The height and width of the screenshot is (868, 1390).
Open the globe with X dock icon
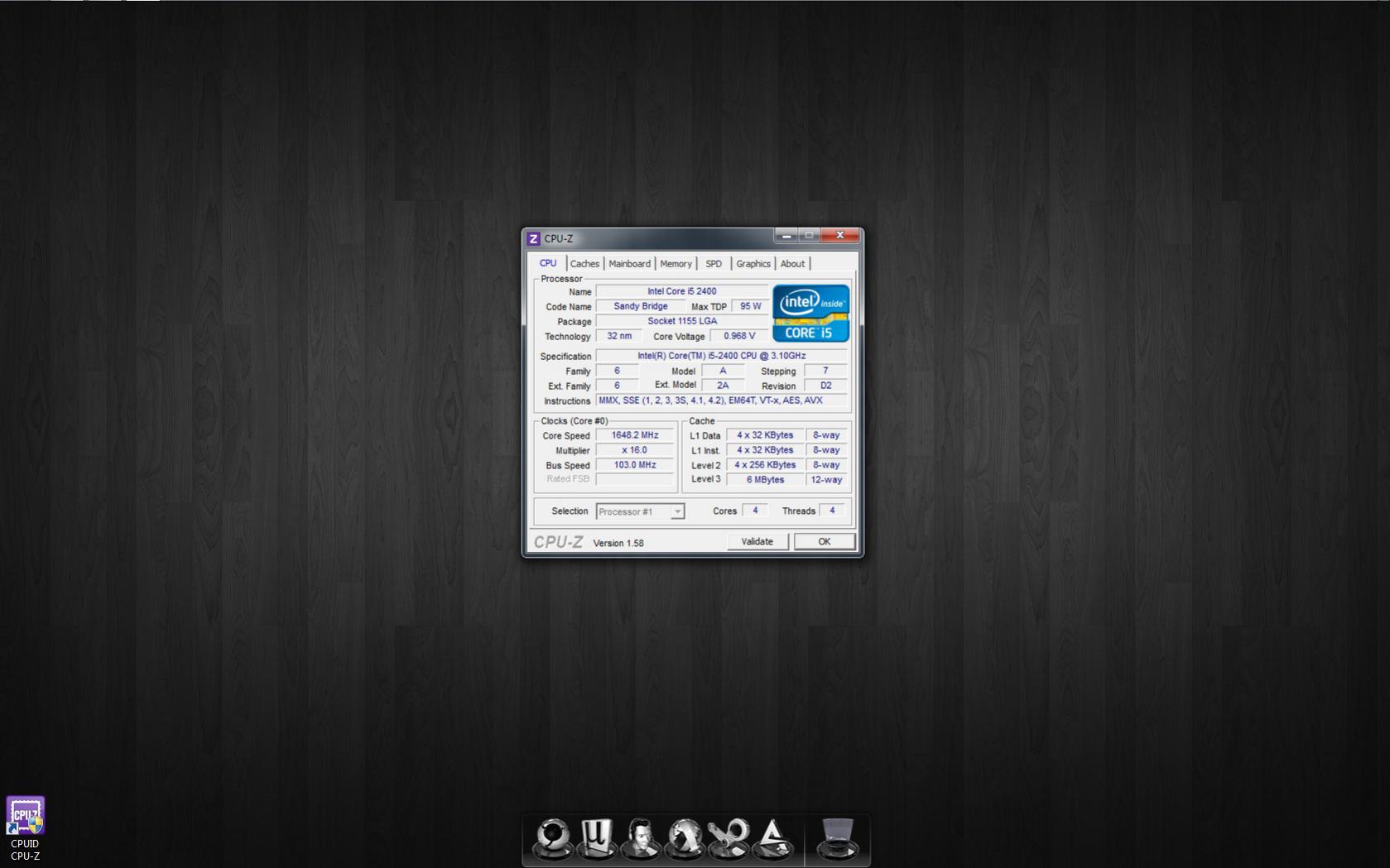click(685, 837)
